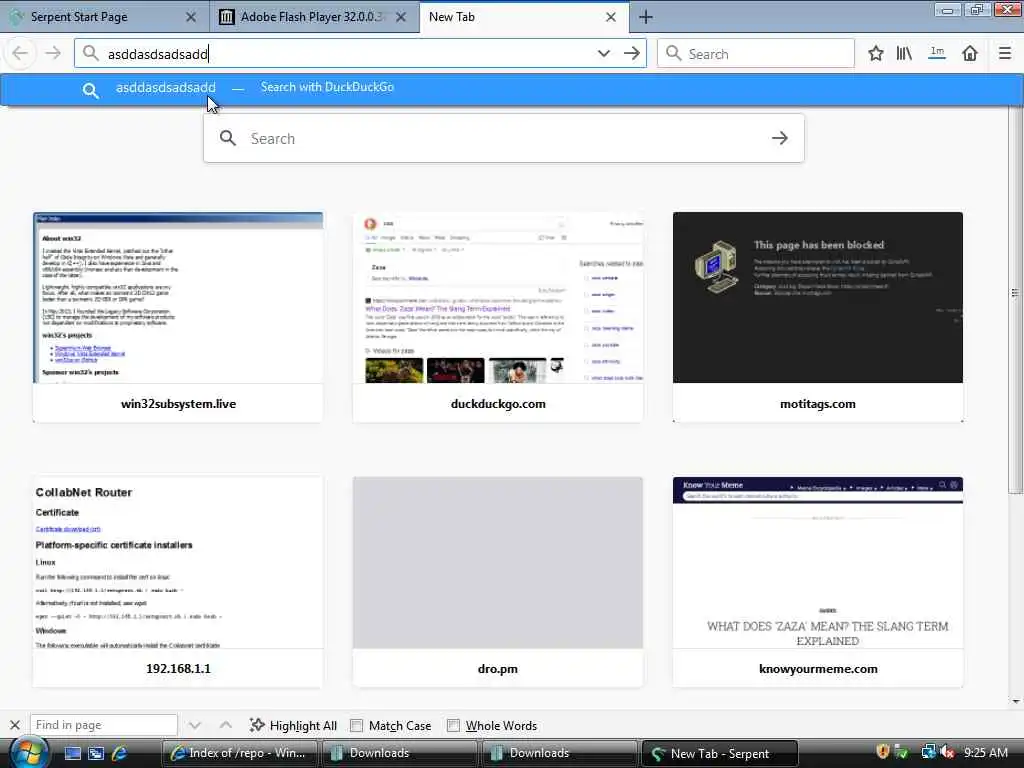Click the 9:25 AM clock
Screen dimensions: 1024x768
(x=986, y=752)
